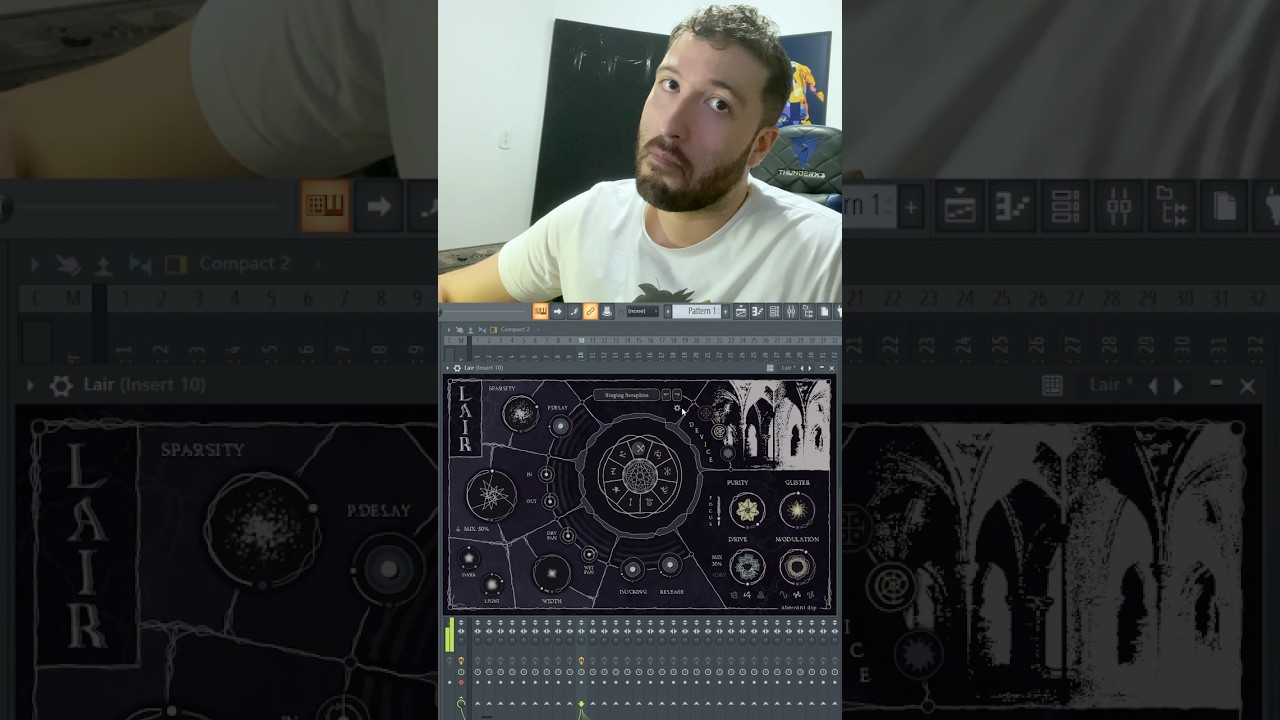Select the bottom Device symbol circle
The width and height of the screenshot is (1280, 720).
(727, 452)
